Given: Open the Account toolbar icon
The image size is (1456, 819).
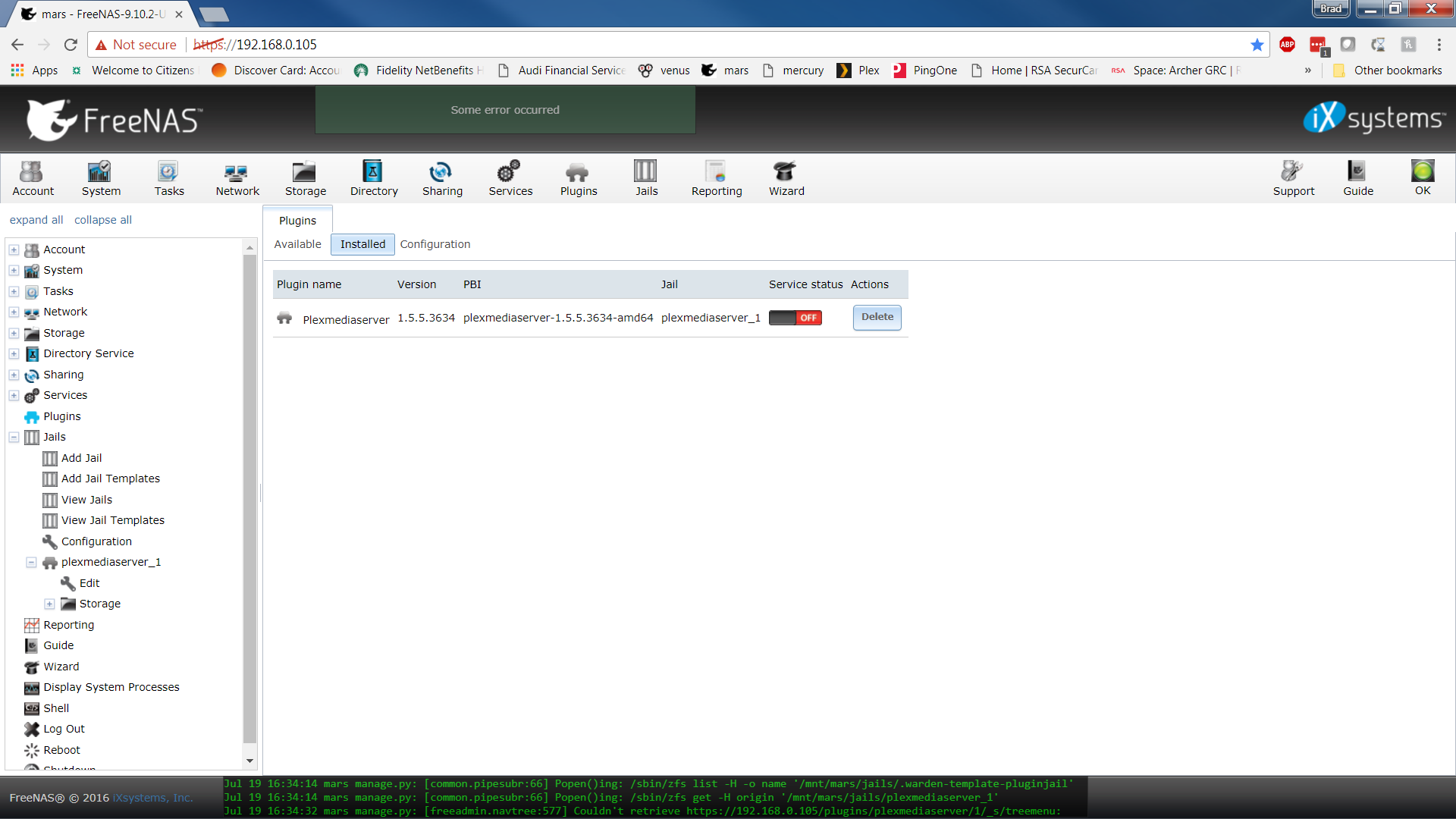Looking at the screenshot, I should [x=33, y=179].
